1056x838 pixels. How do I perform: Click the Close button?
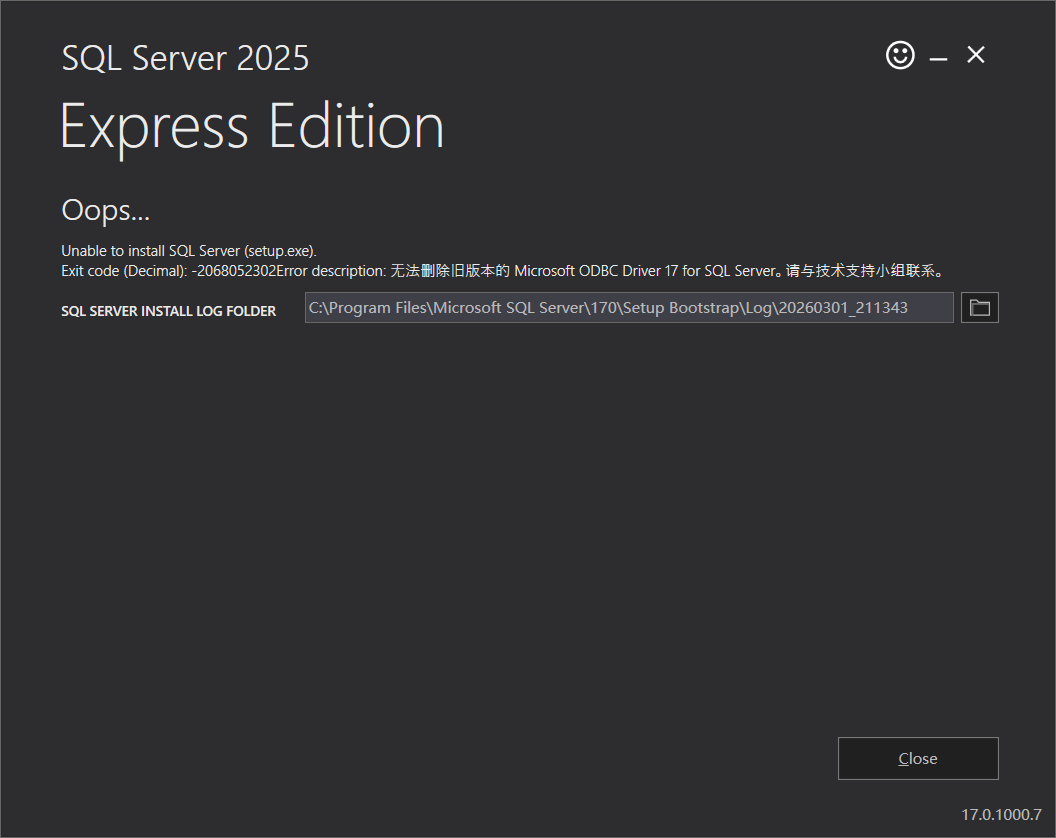918,759
